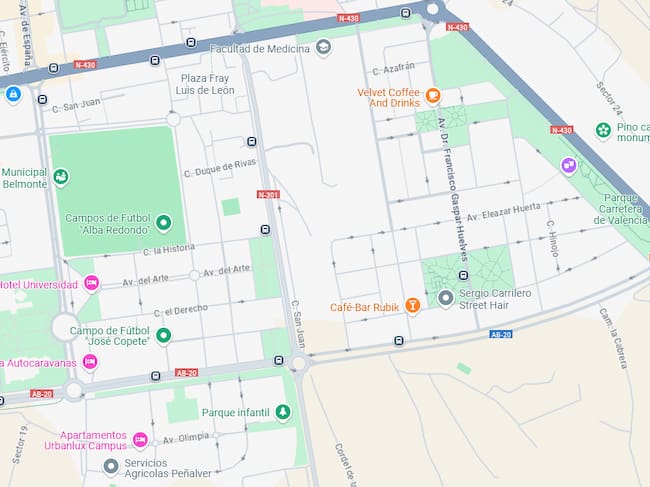
Task: Select the Campo de Fútbol José Copete marker
Action: (x=163, y=335)
